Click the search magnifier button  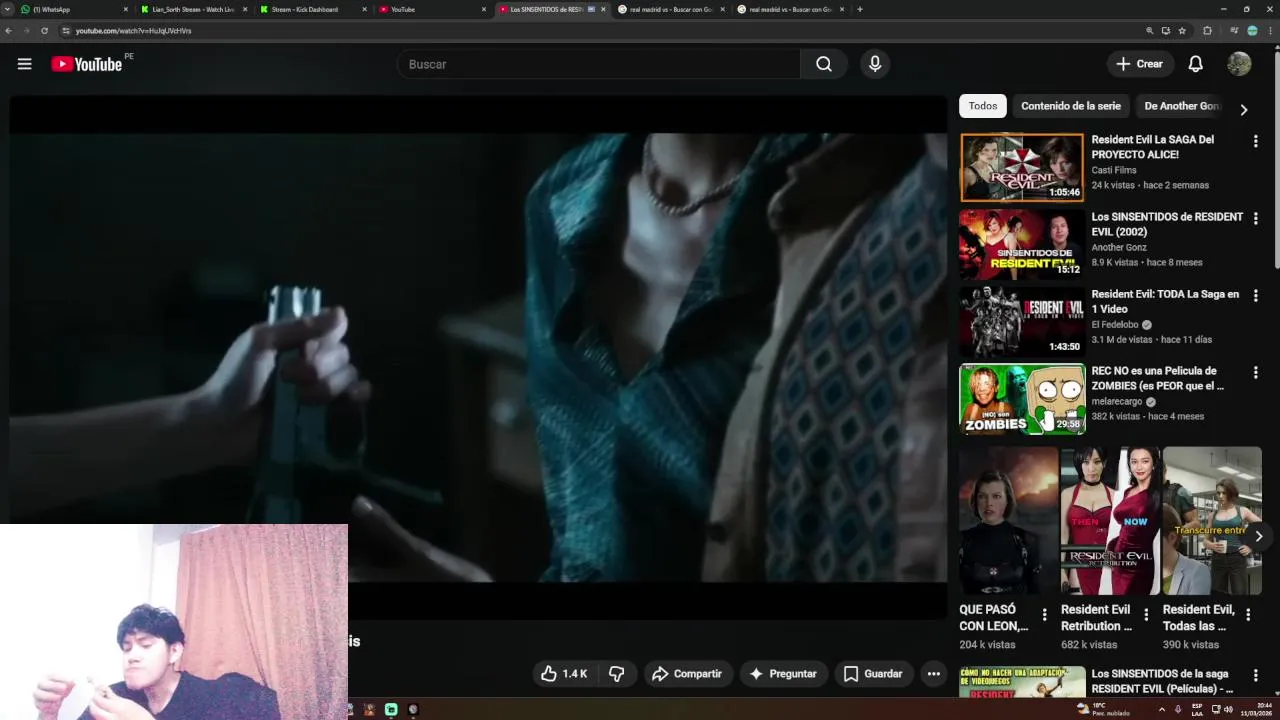click(x=823, y=64)
